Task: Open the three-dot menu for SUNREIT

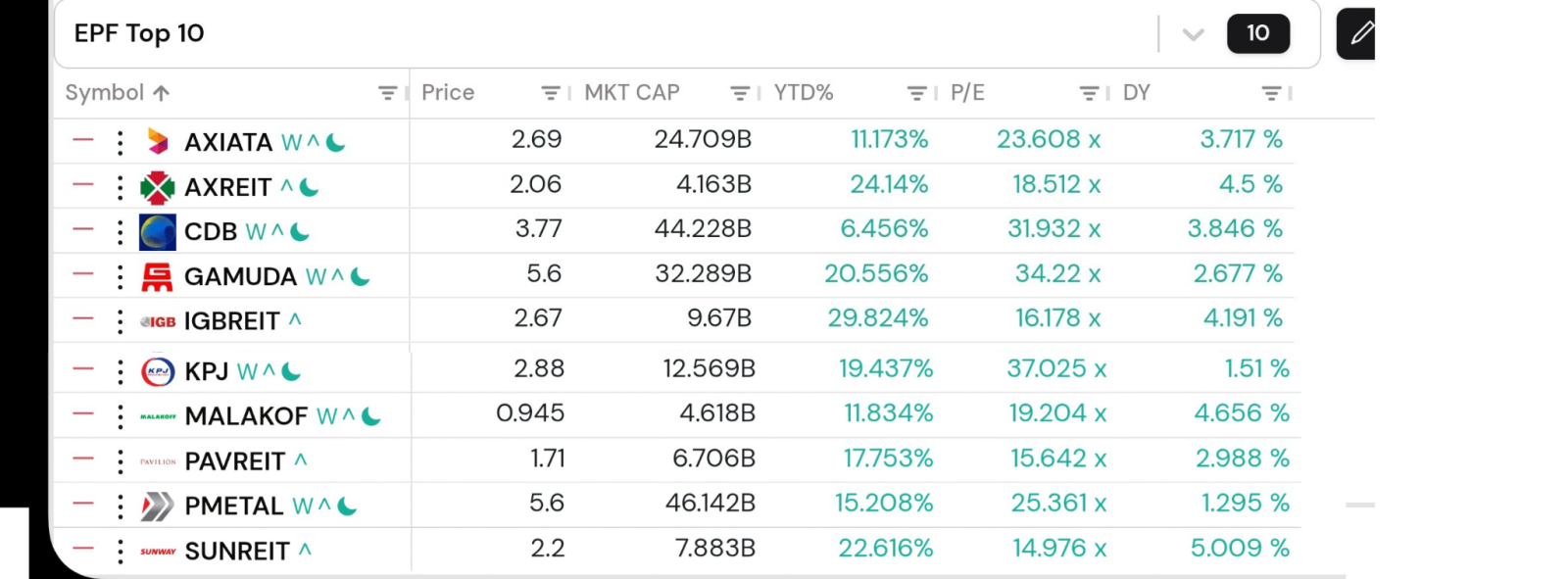Action: tap(121, 552)
